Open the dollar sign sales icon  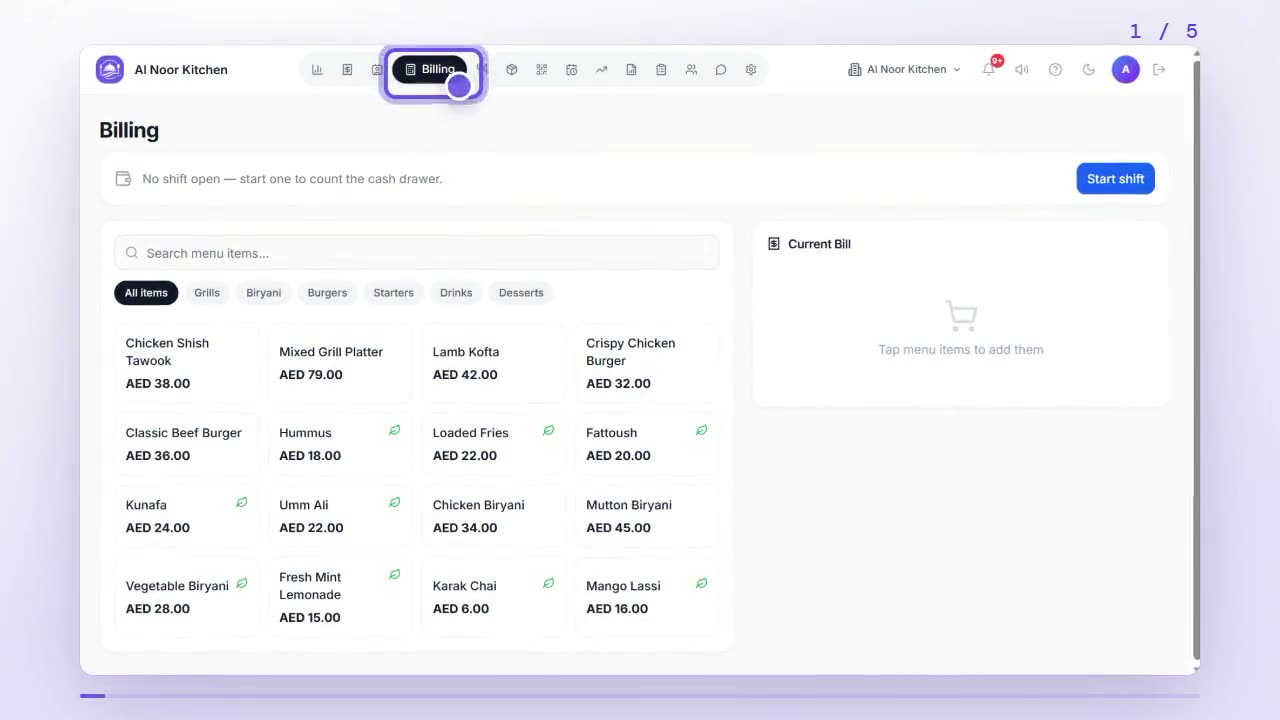347,70
